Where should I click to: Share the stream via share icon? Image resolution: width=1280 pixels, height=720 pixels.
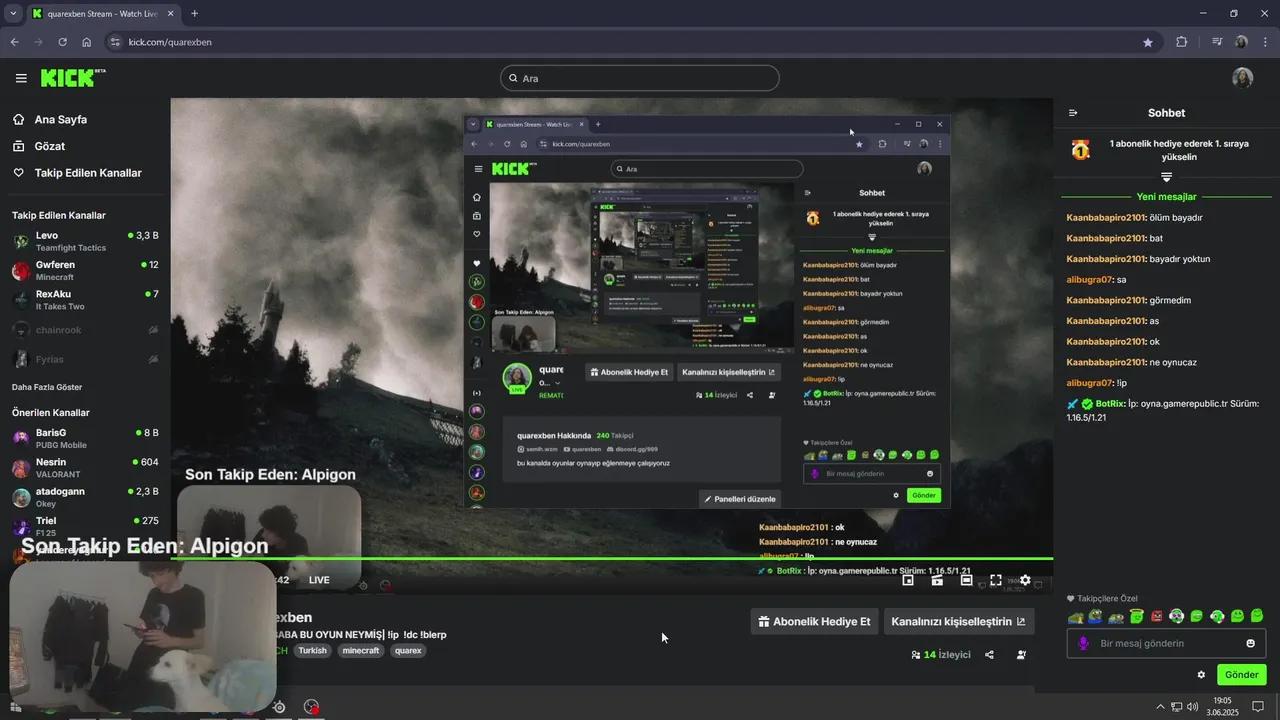(989, 655)
